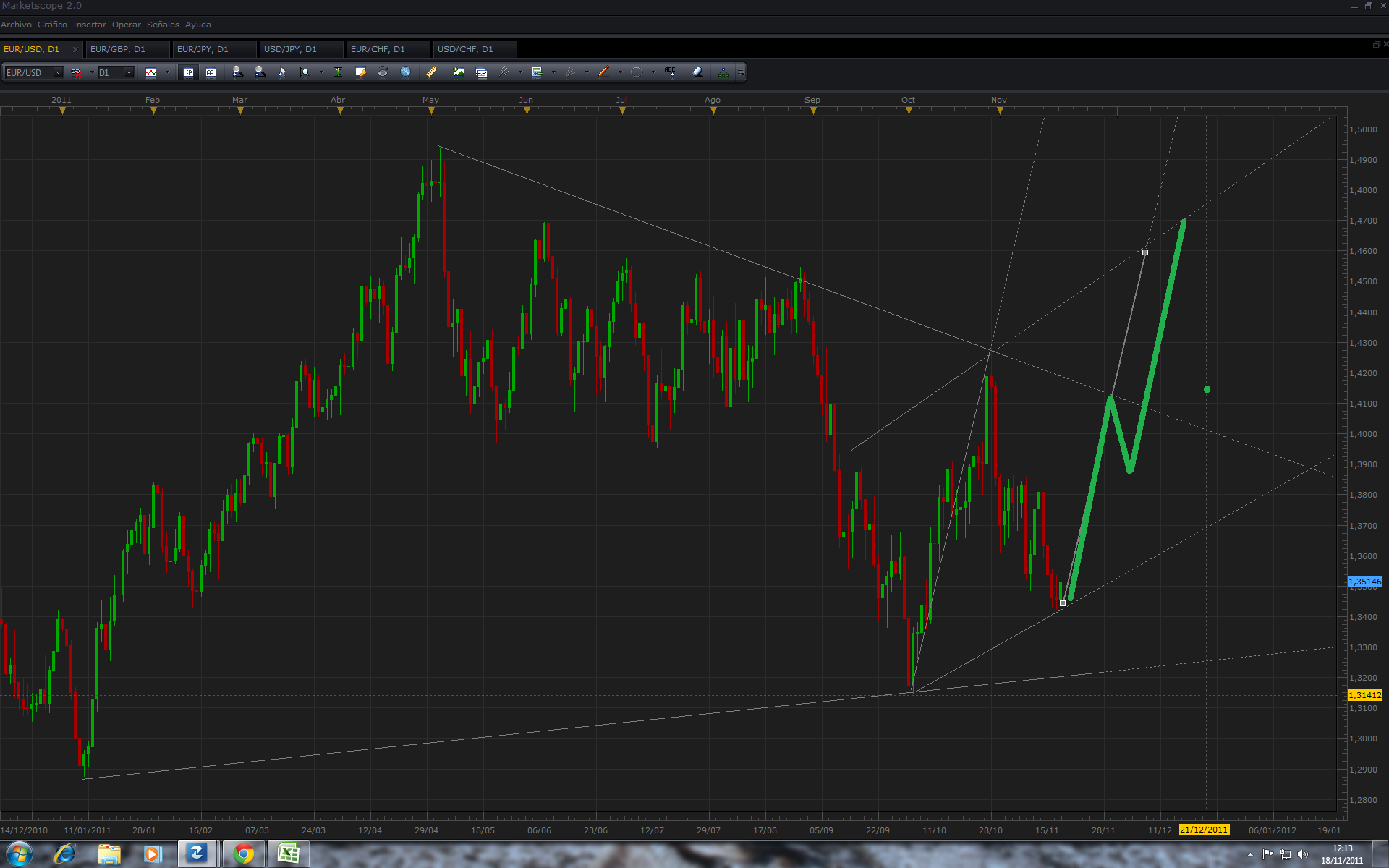The width and height of the screenshot is (1389, 868).
Task: Click the vertical scale adjust icon
Action: (x=338, y=72)
